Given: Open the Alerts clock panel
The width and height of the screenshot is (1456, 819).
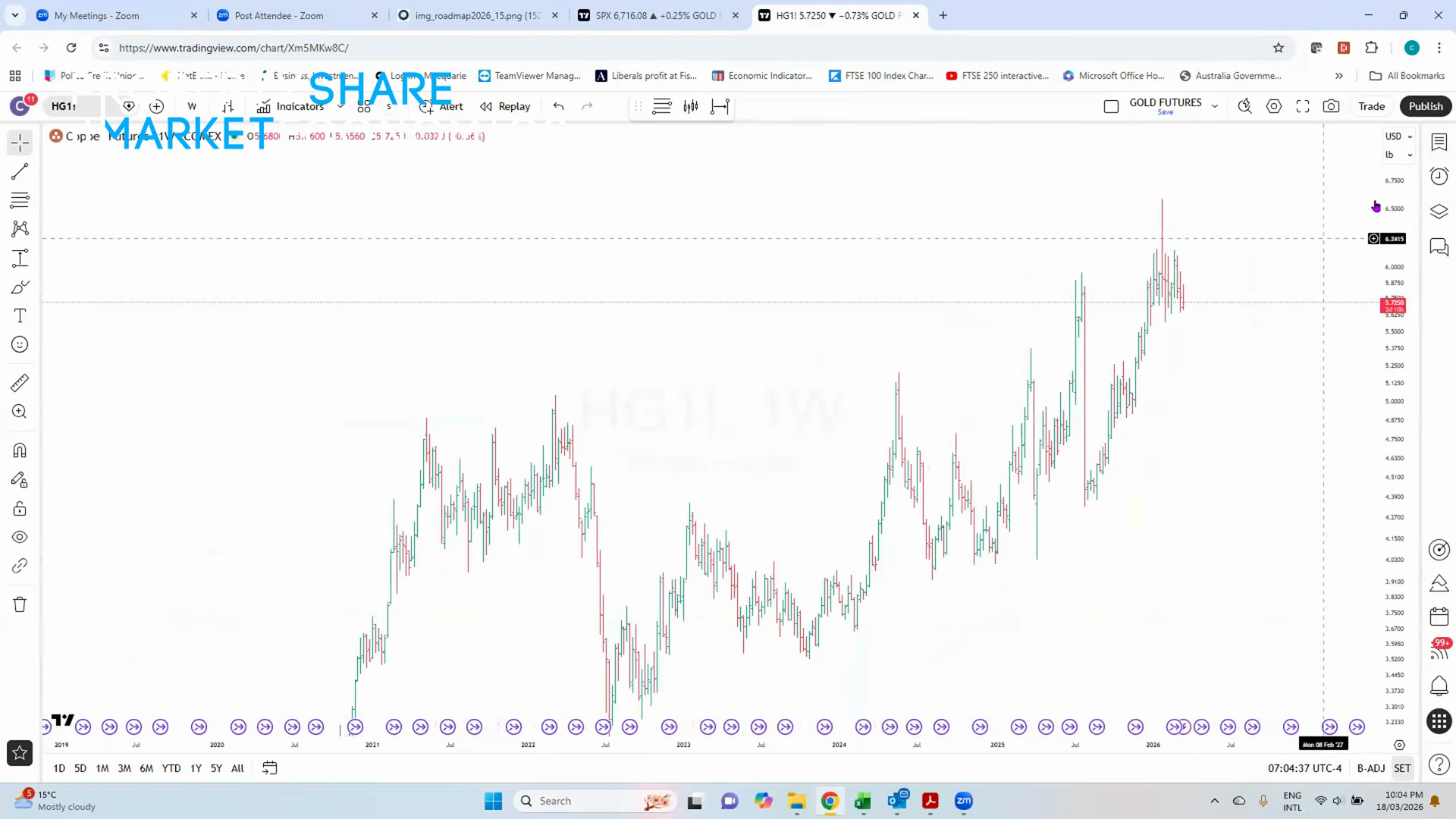Looking at the screenshot, I should 1439,176.
